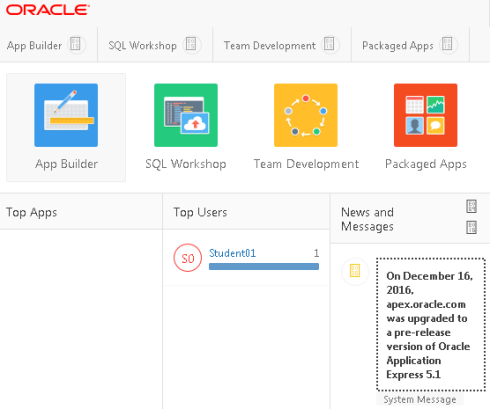Click the News and Messages heading
Viewport: 490px width, 409px height.
[x=367, y=219]
